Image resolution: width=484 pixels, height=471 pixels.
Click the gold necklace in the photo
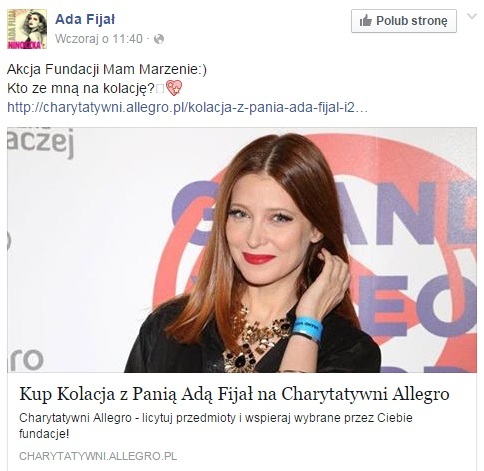(256, 340)
